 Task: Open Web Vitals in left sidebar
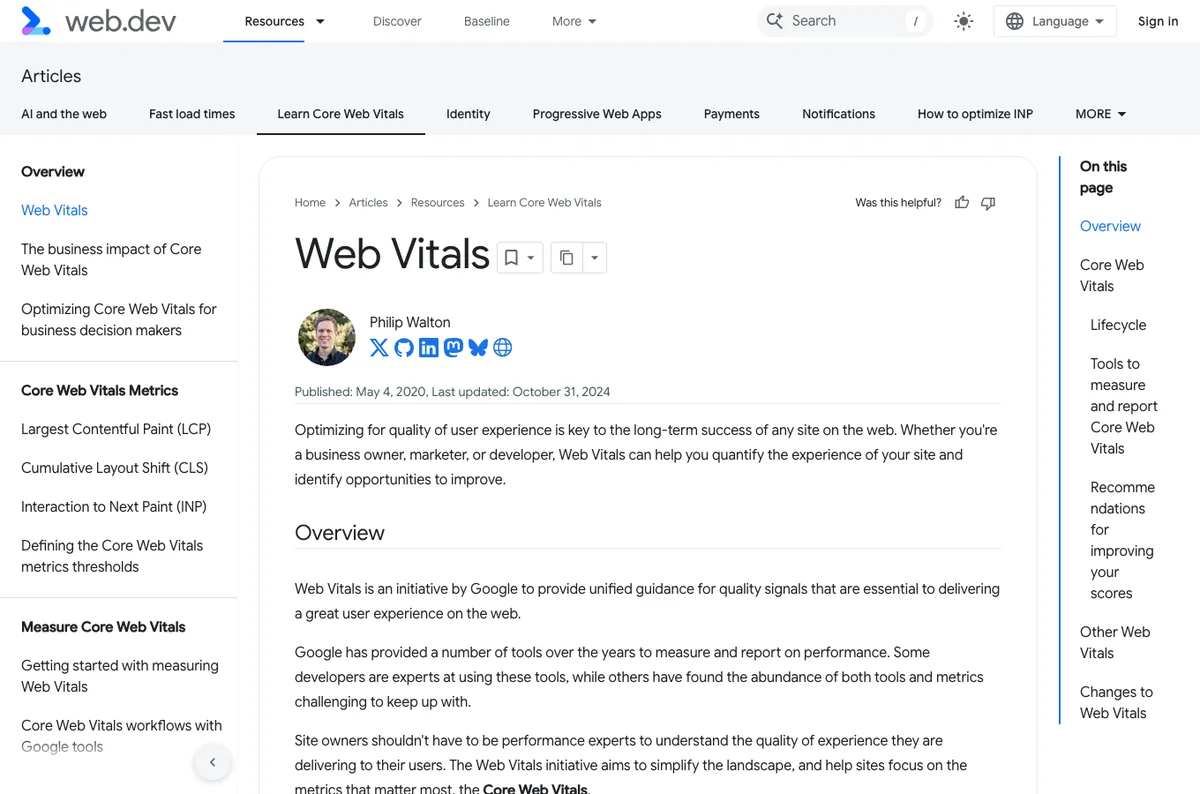point(54,210)
